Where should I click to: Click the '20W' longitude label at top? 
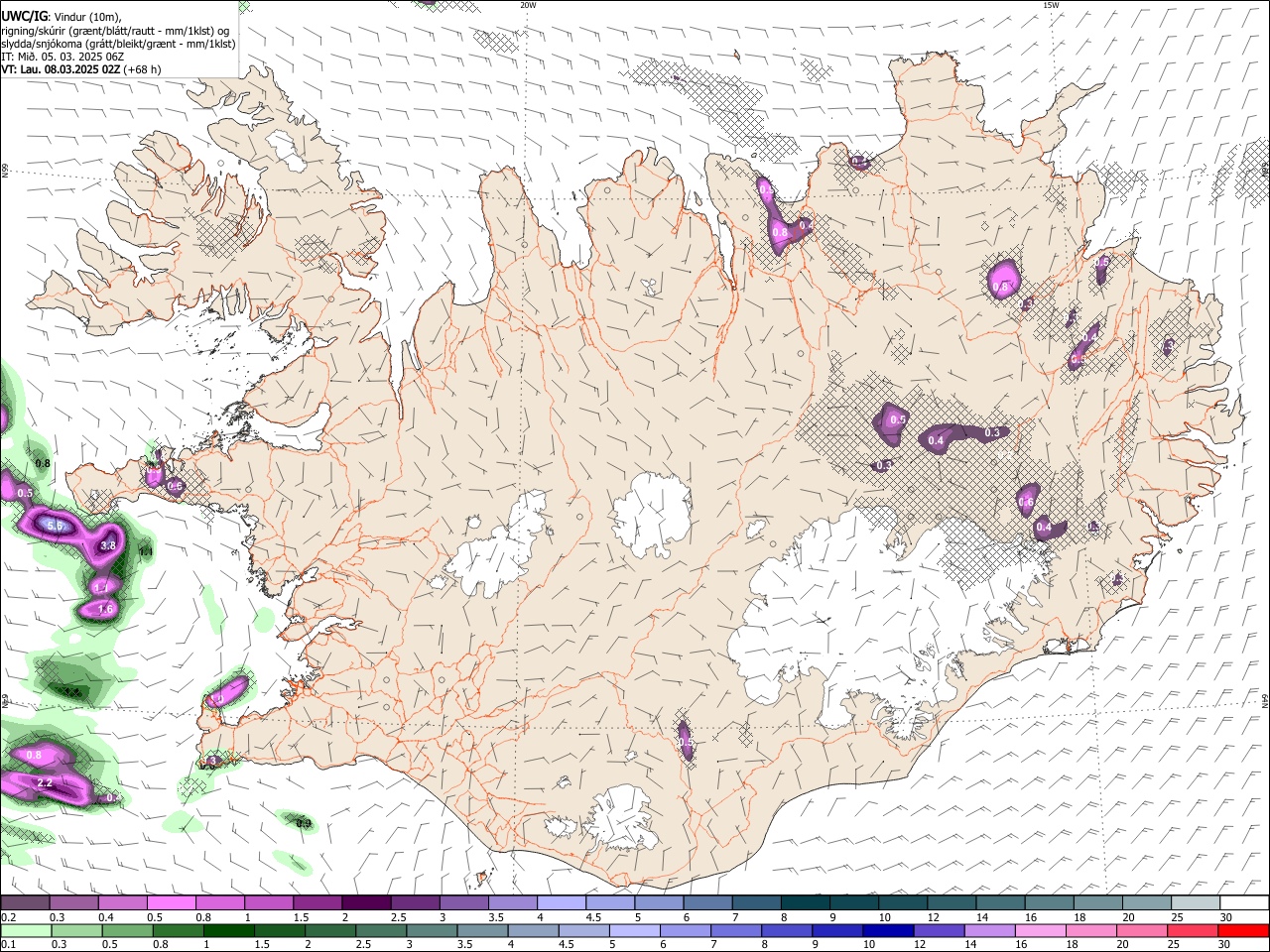click(x=528, y=5)
